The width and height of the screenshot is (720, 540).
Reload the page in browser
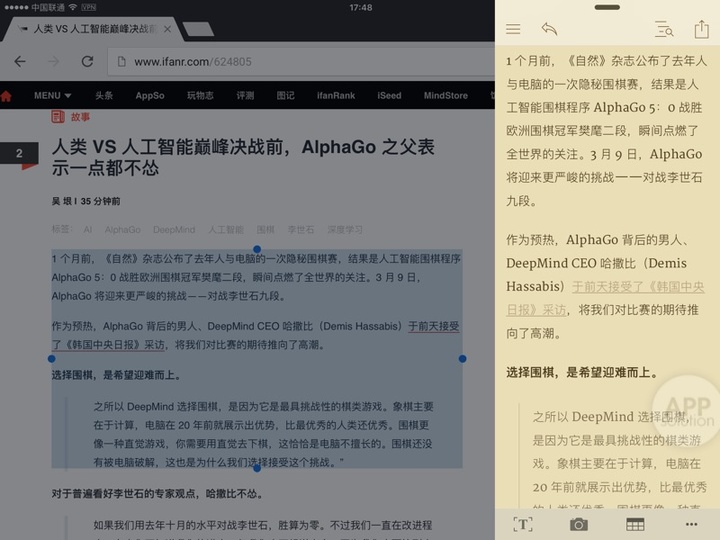point(87,61)
